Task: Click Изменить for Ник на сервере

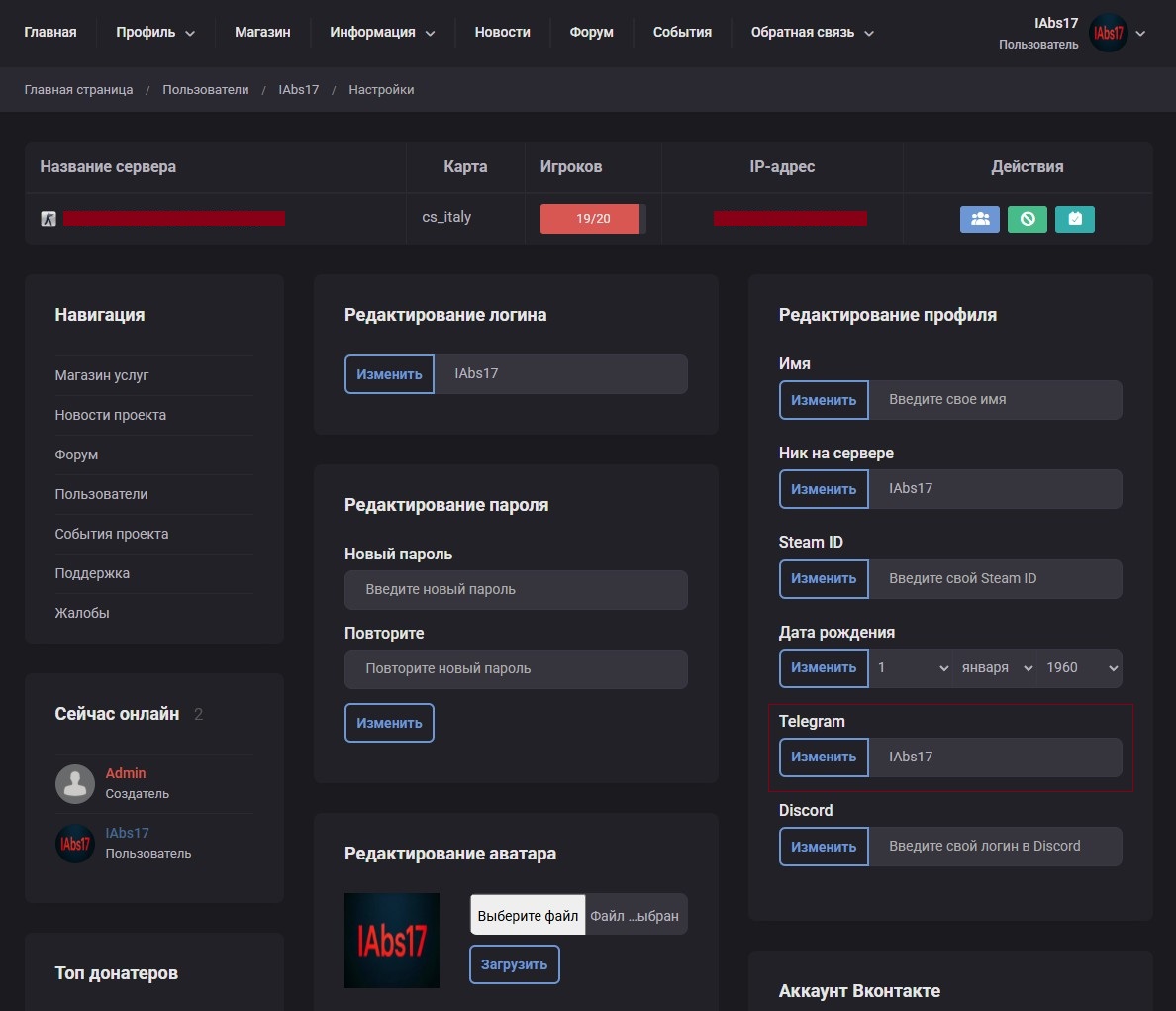Action: [824, 489]
